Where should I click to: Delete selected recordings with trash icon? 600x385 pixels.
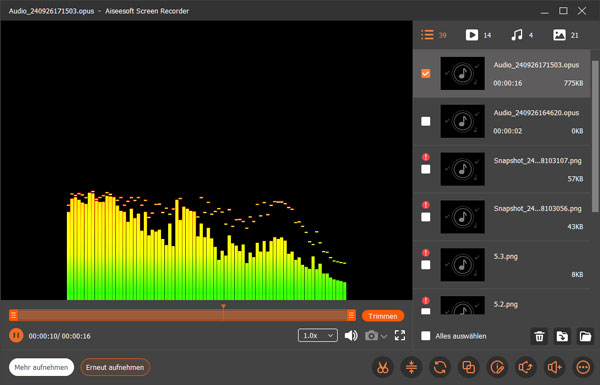[539, 336]
